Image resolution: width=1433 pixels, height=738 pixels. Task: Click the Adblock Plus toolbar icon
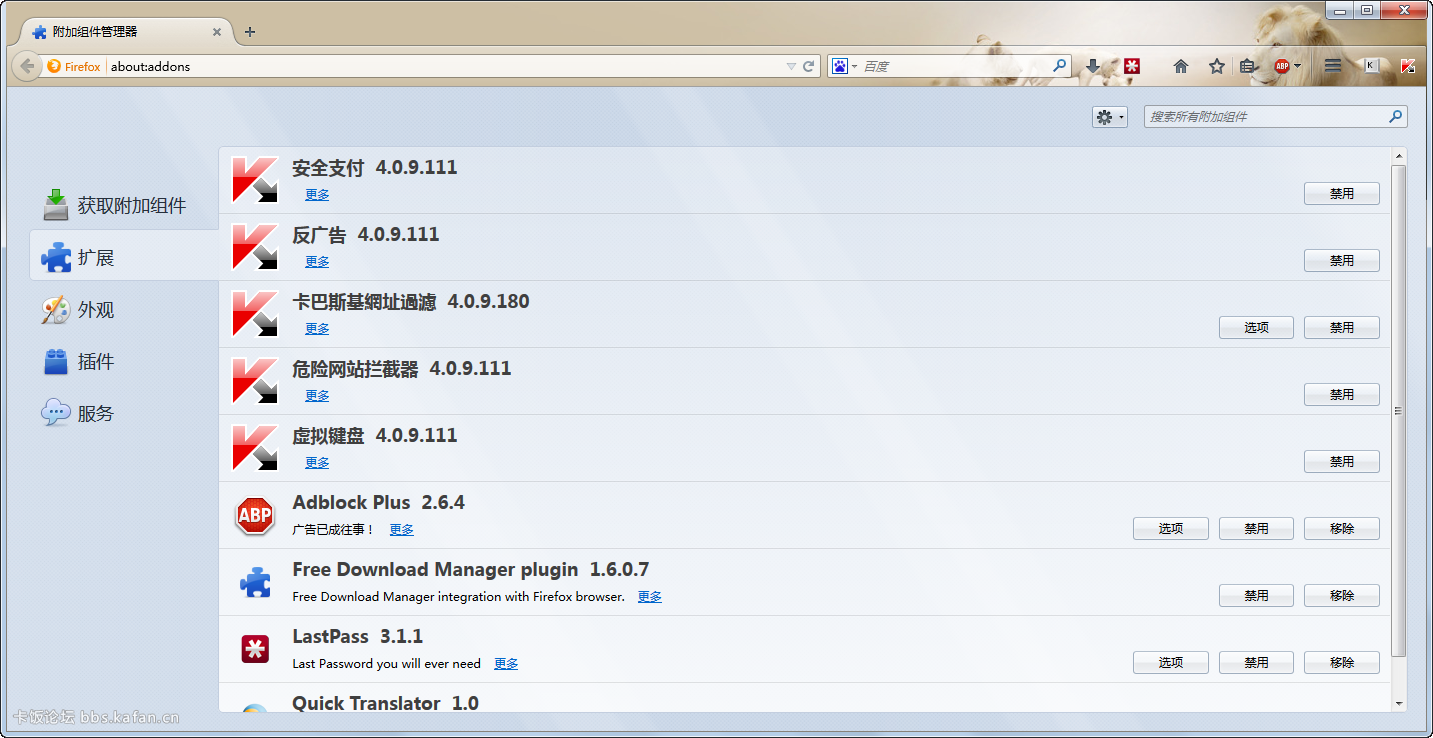click(1282, 66)
